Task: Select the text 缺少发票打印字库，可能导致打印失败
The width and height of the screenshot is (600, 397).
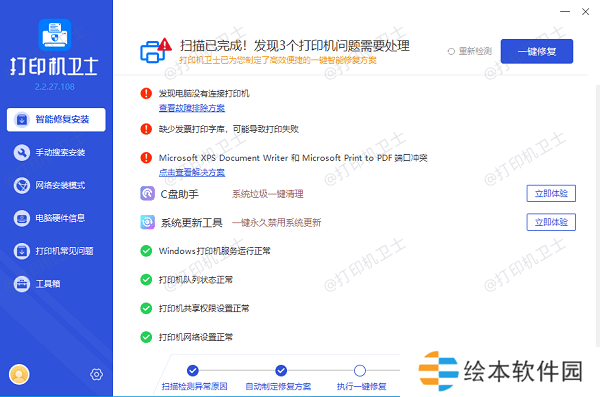Action: [228, 129]
